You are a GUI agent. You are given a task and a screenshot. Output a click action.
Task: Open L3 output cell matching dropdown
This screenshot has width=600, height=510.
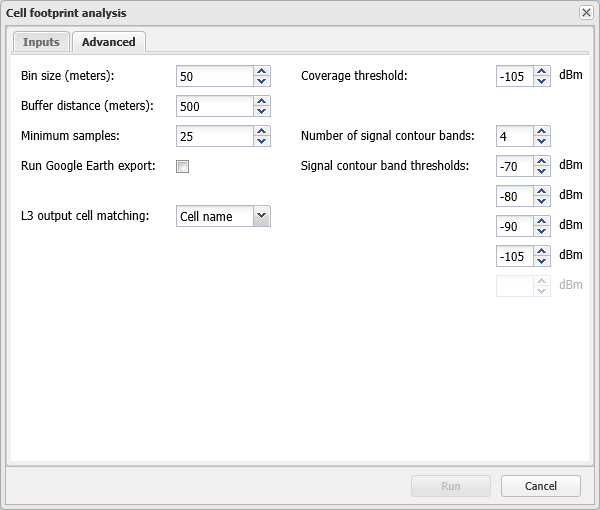point(261,216)
